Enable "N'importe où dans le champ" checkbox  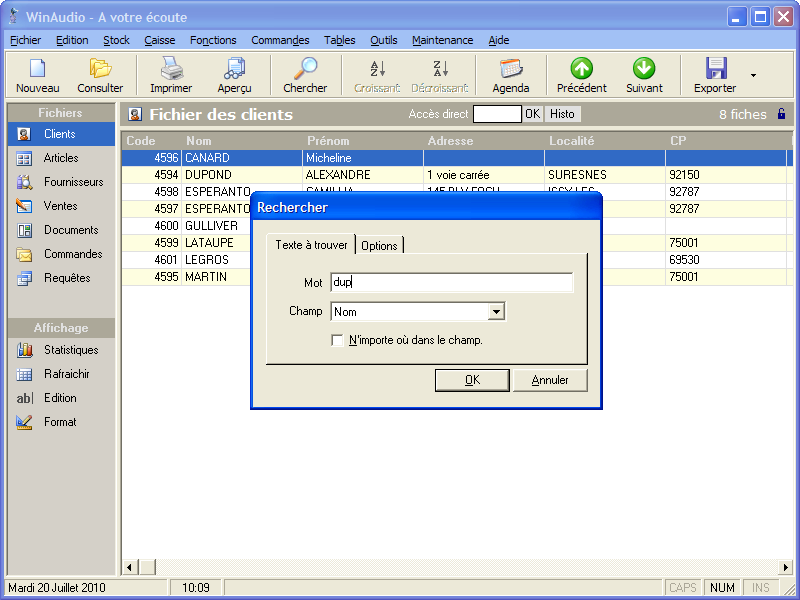(x=338, y=340)
